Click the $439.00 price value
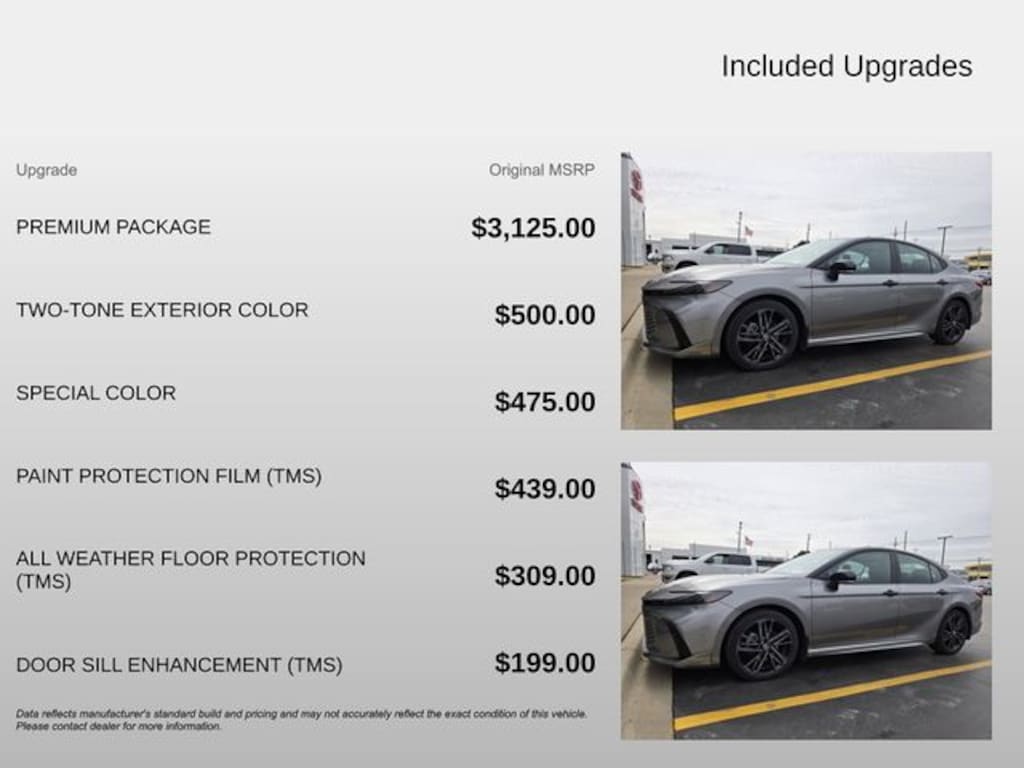Viewport: 1024px width, 768px height. (544, 489)
